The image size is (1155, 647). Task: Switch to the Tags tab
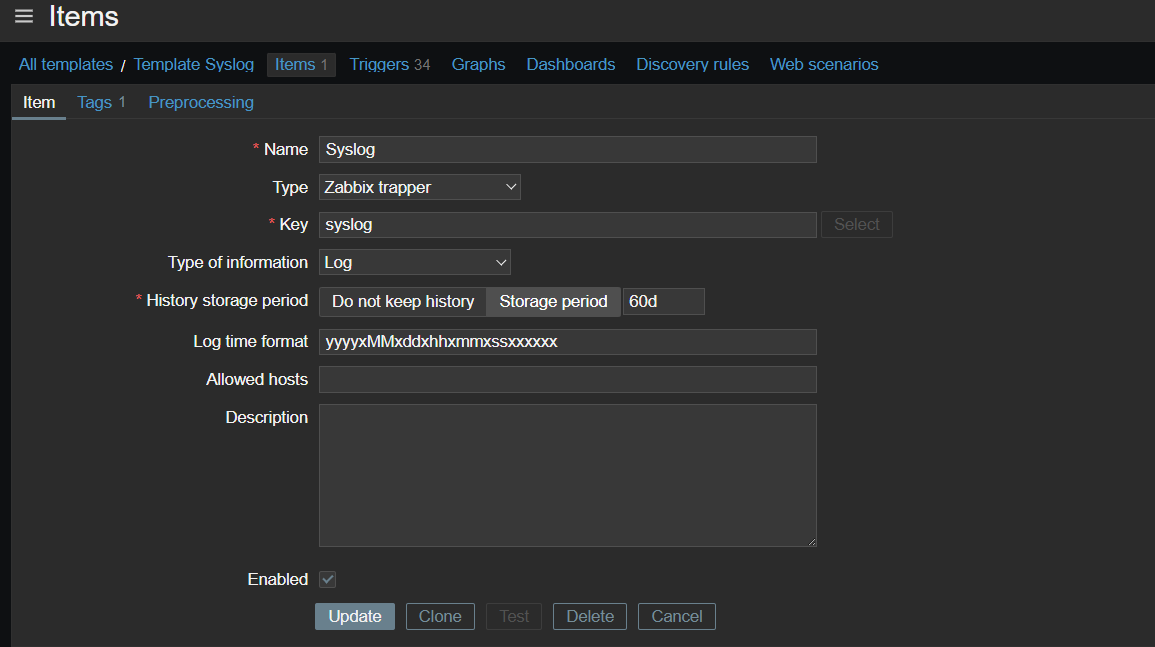pyautogui.click(x=101, y=102)
